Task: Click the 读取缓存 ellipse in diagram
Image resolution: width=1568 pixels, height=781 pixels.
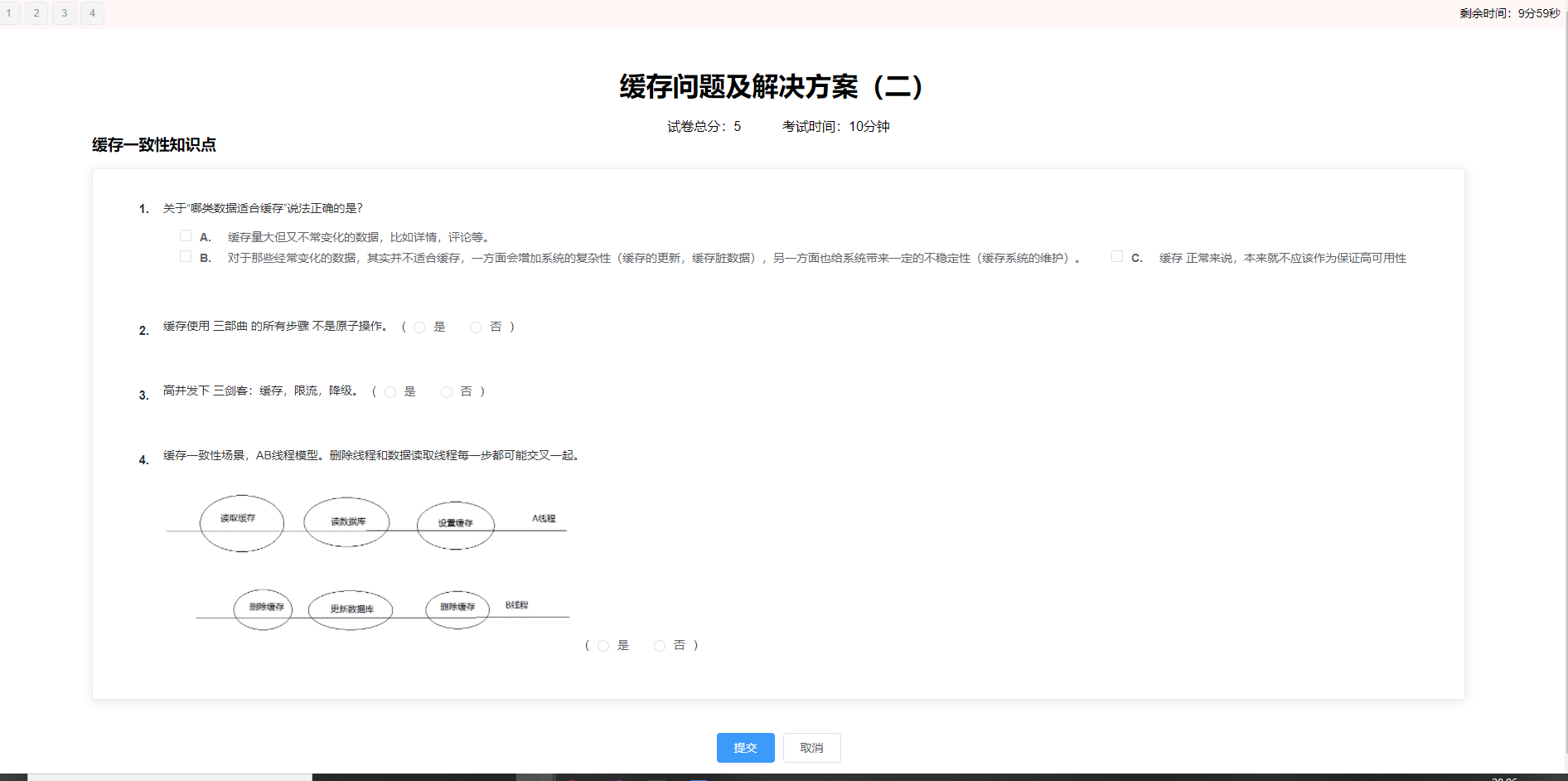Action: (242, 523)
